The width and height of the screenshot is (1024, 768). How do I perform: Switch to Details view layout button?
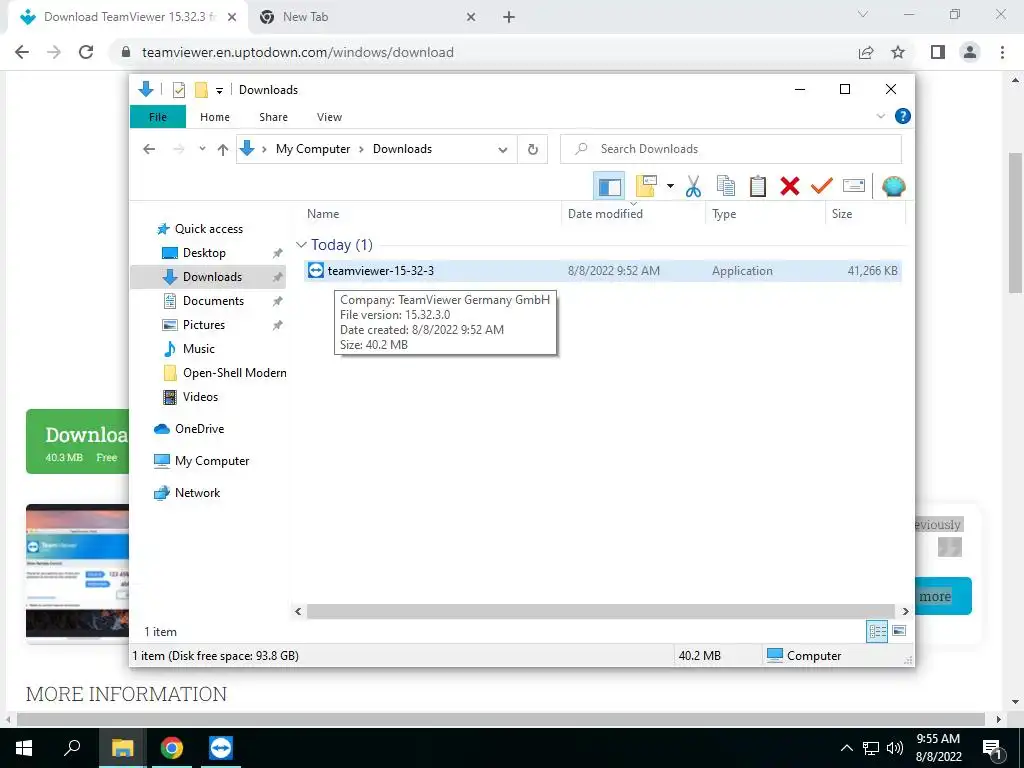coord(877,631)
